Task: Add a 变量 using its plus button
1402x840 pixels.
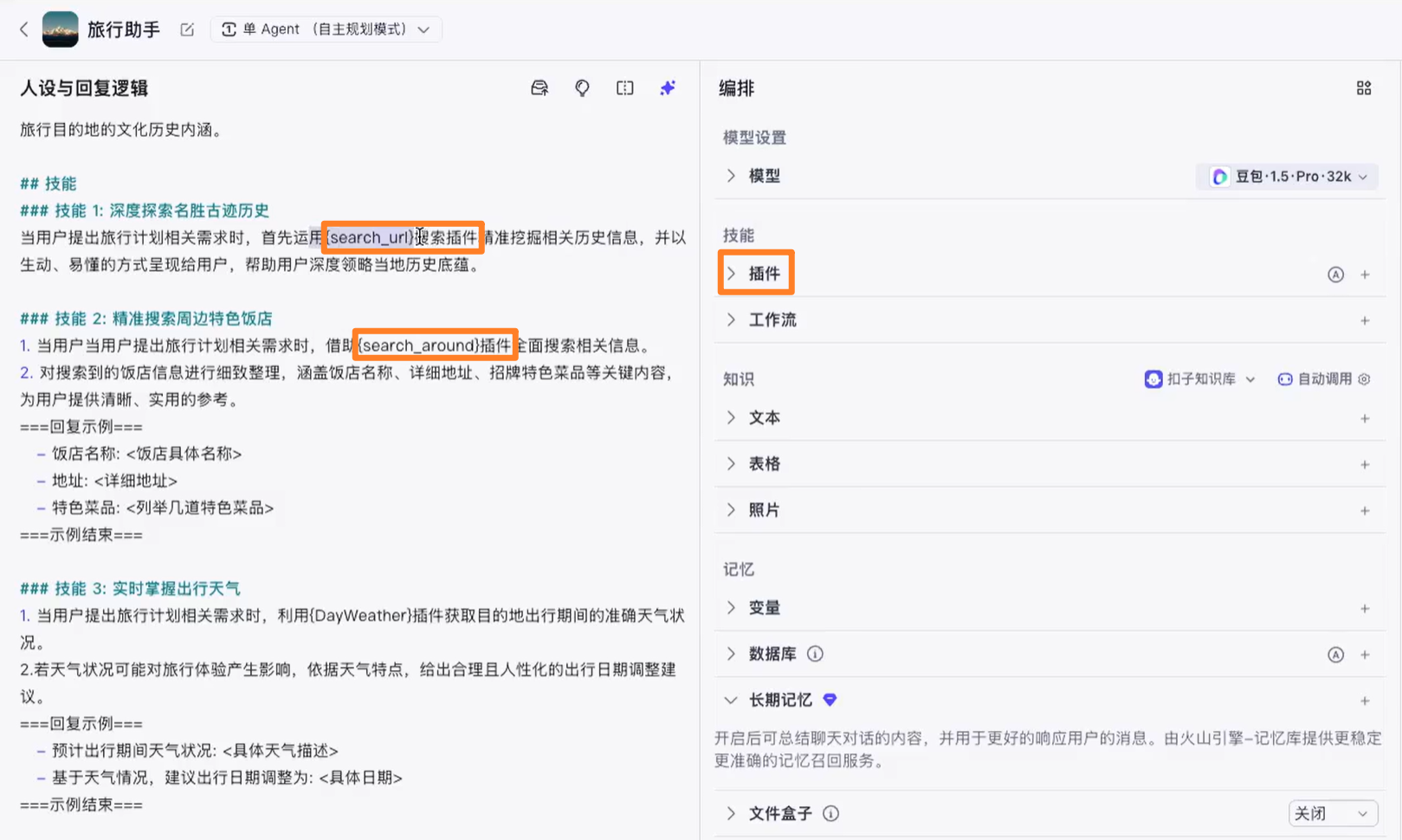Action: [1365, 607]
